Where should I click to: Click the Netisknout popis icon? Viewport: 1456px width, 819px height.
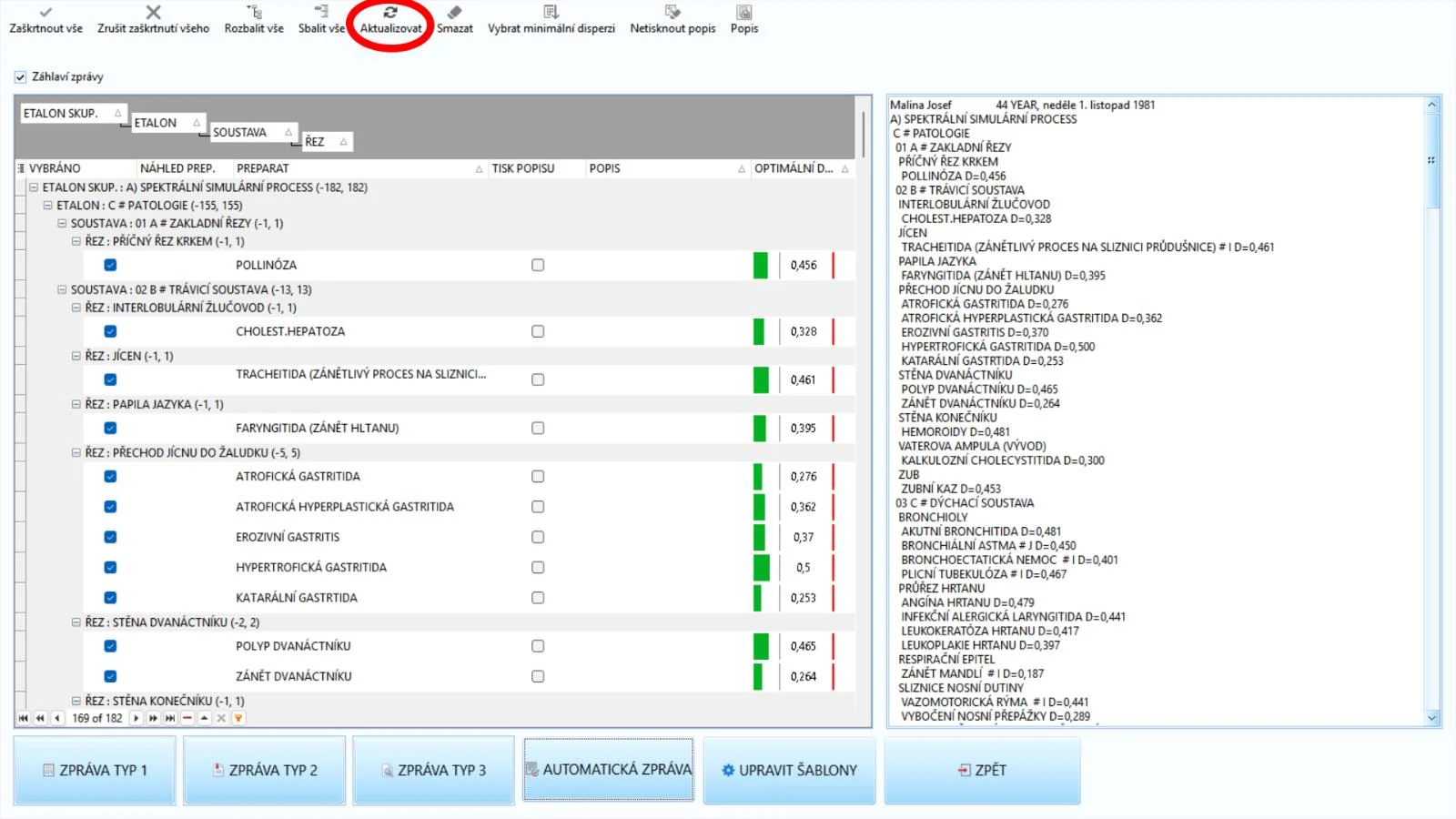click(672, 12)
